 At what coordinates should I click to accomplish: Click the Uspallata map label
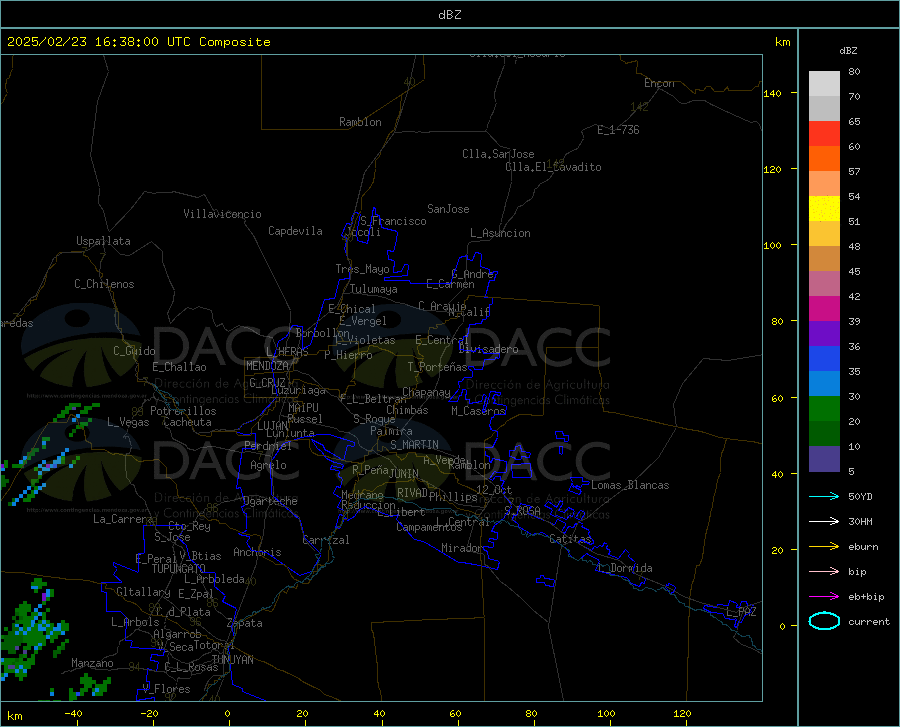click(x=103, y=241)
